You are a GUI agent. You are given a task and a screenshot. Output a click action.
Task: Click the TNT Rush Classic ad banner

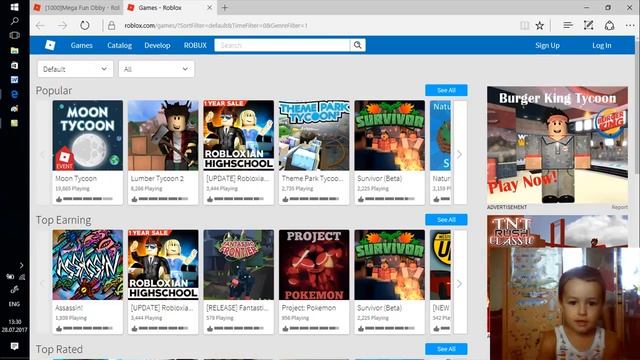point(558,231)
